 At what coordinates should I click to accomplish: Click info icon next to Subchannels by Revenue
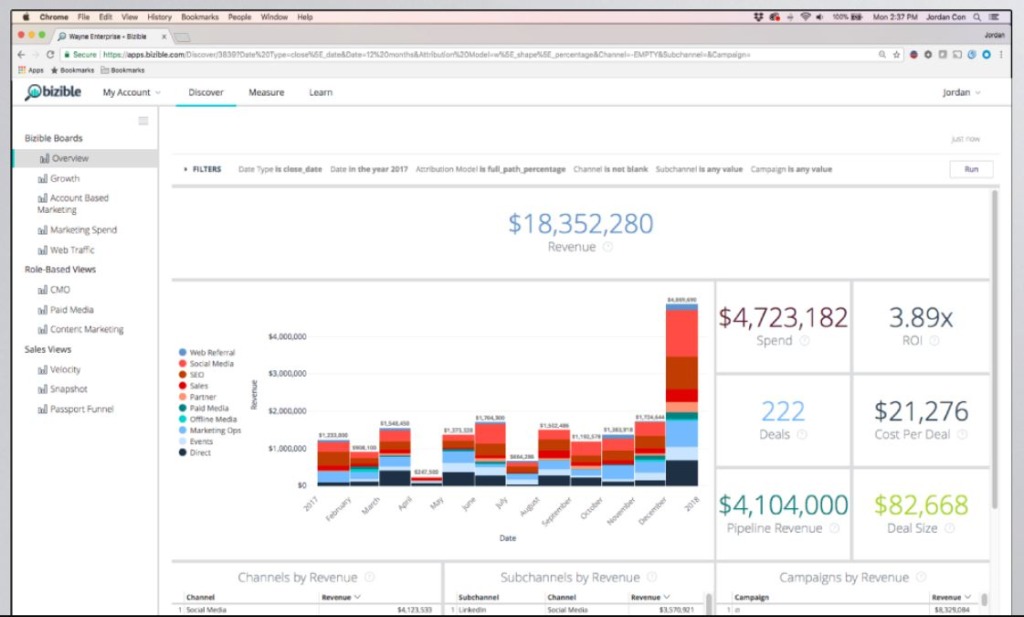[x=652, y=577]
